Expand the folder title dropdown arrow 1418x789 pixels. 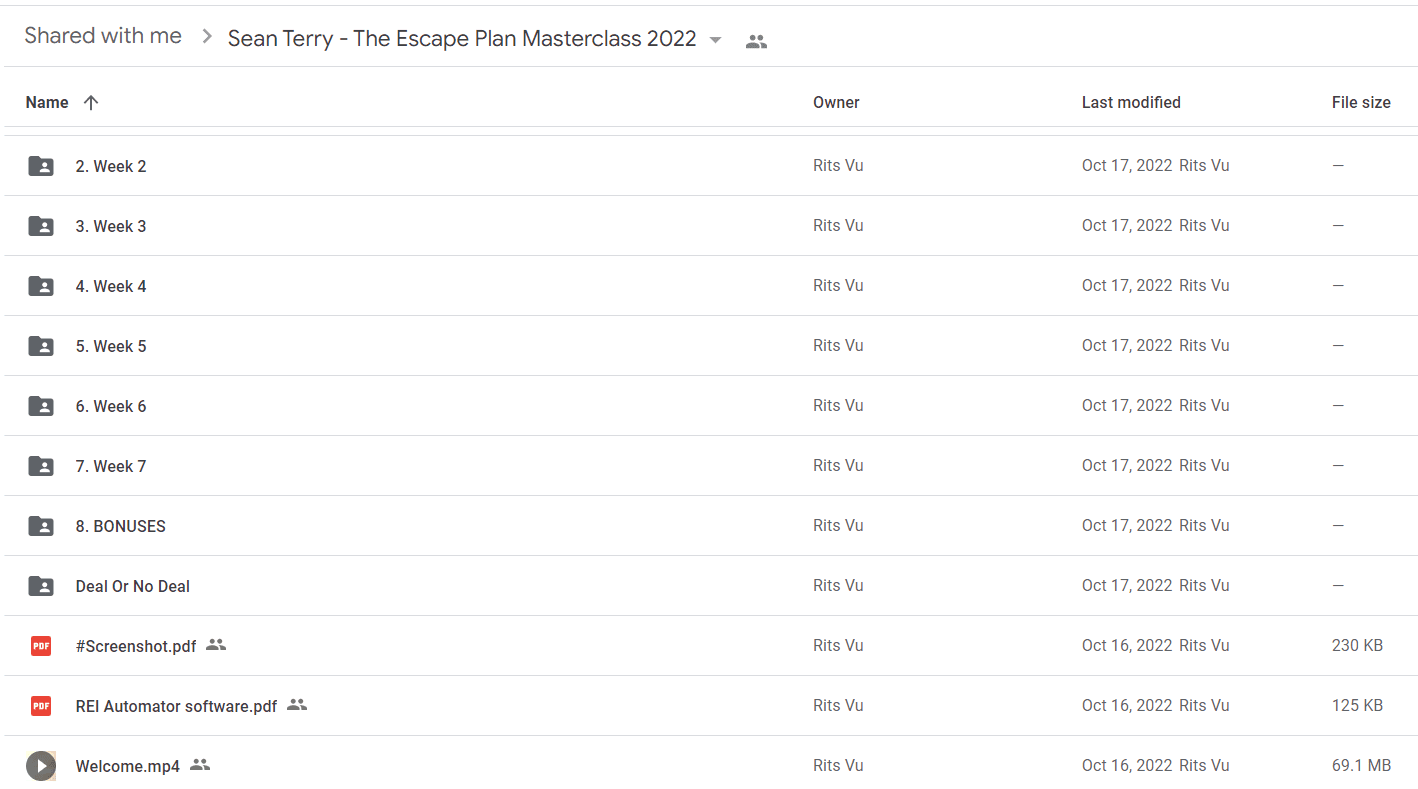click(x=715, y=40)
